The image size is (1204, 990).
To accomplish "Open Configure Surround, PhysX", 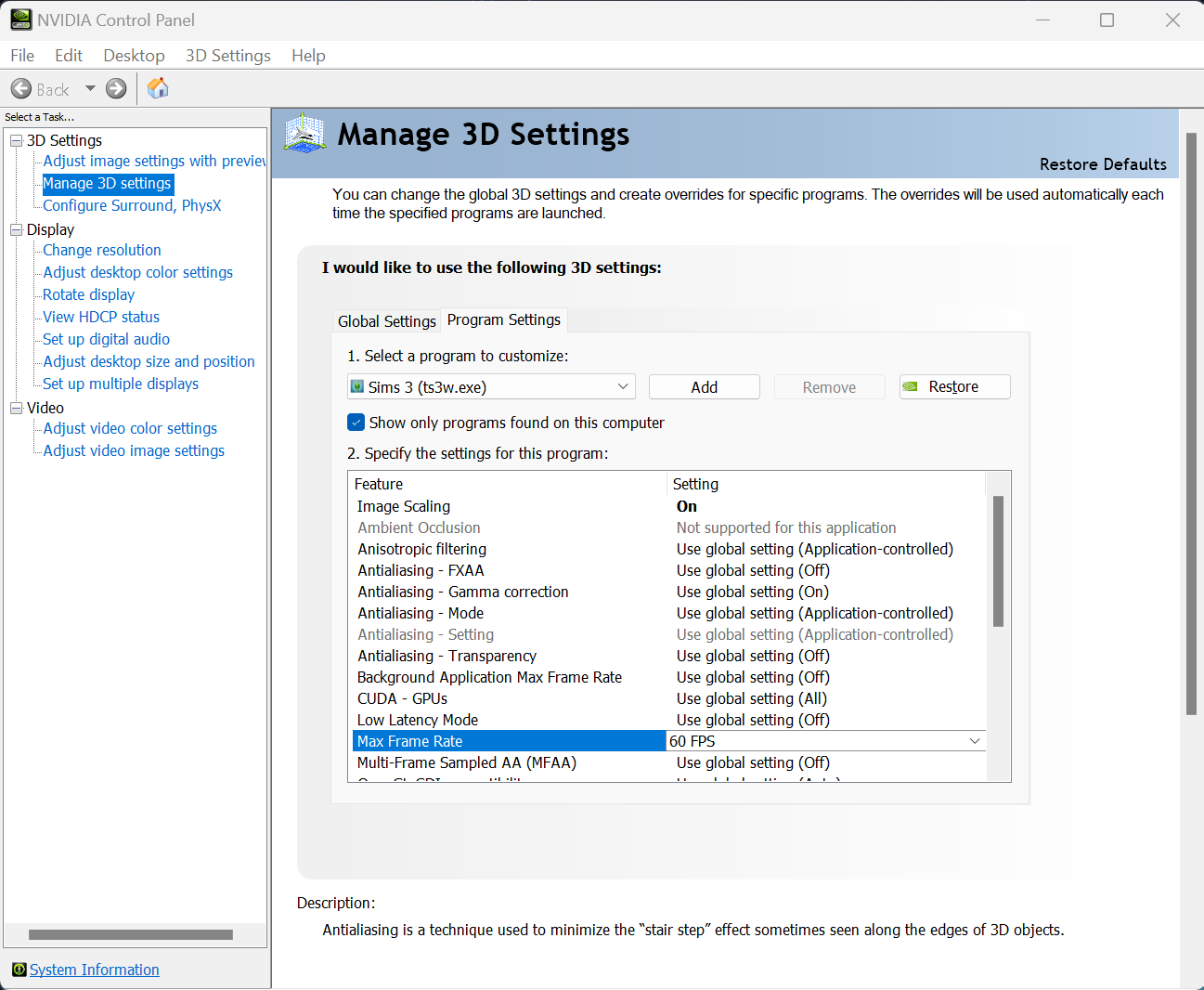I will (x=132, y=205).
